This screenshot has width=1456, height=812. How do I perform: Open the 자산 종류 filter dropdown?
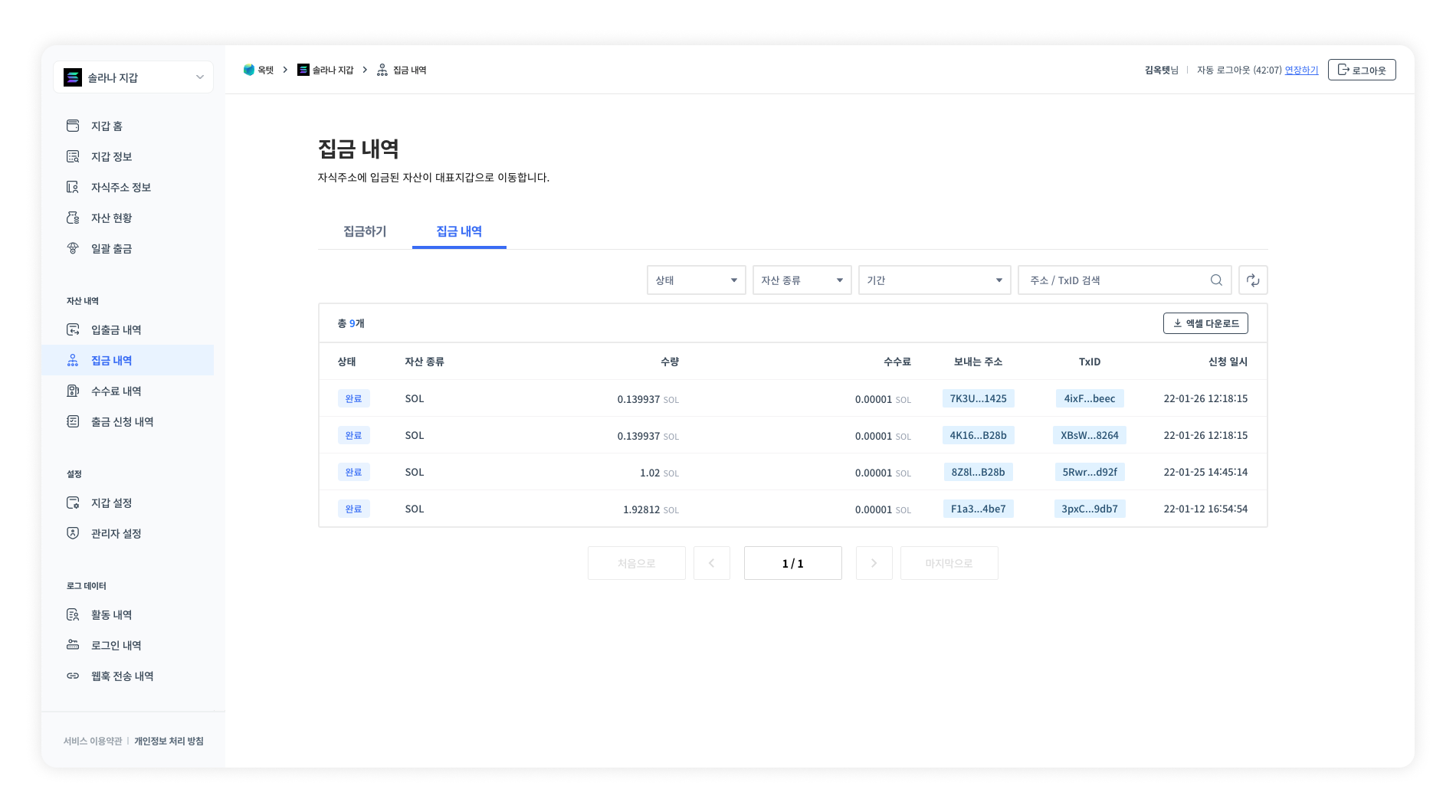802,280
